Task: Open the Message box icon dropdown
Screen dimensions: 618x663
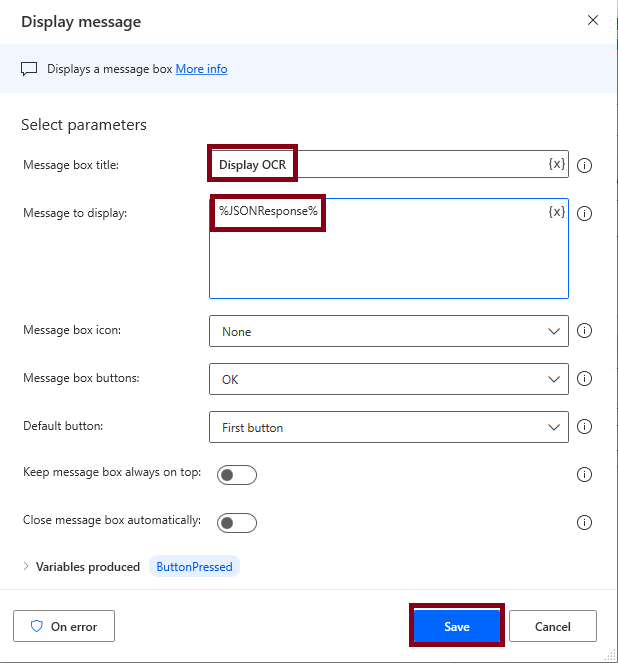Action: click(388, 331)
